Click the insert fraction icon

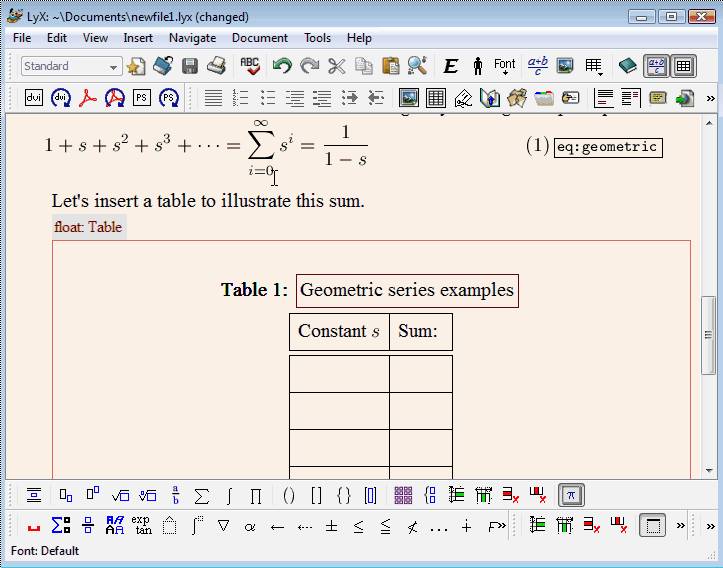(176, 495)
